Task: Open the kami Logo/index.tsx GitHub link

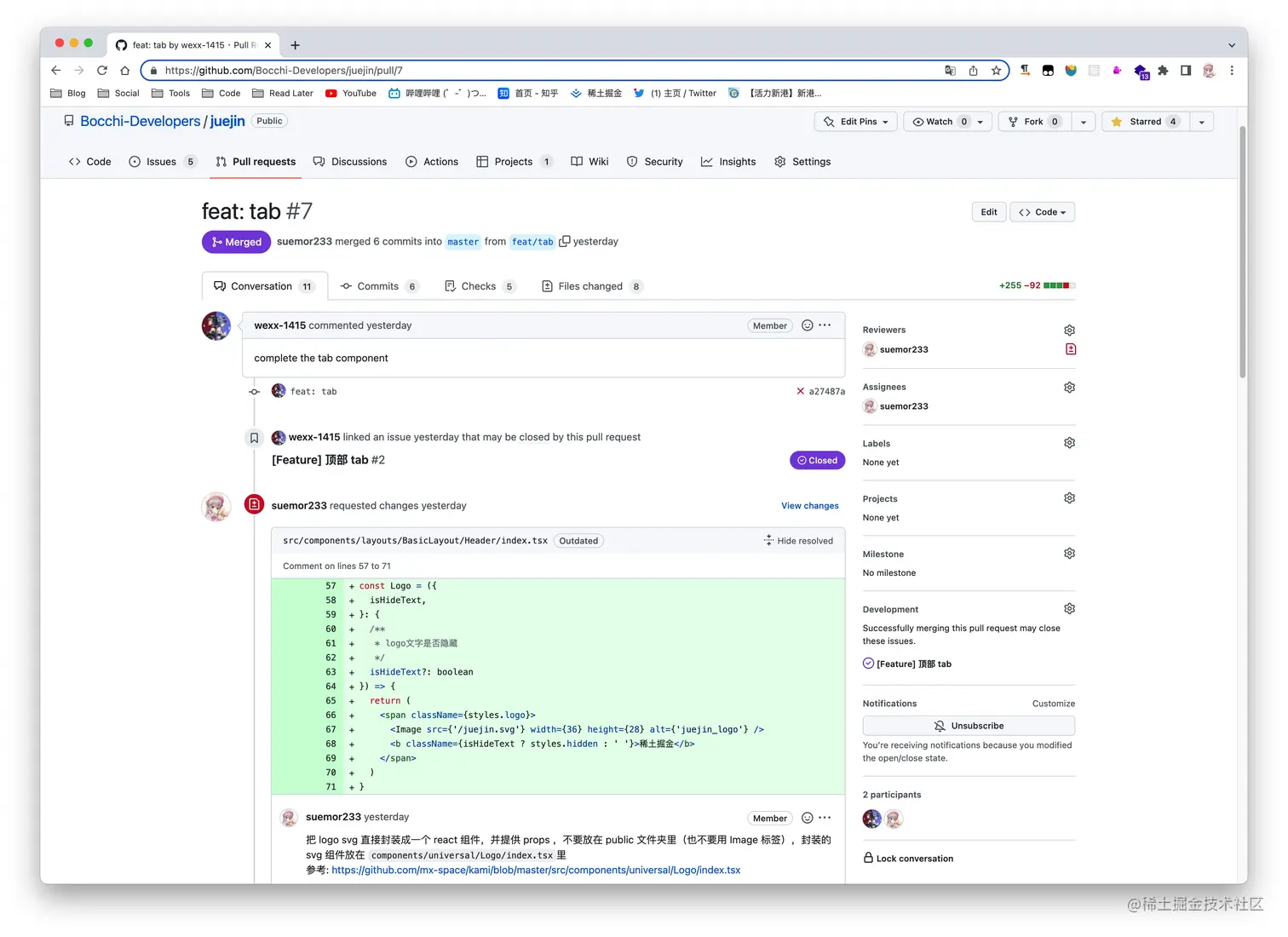Action: click(536, 870)
